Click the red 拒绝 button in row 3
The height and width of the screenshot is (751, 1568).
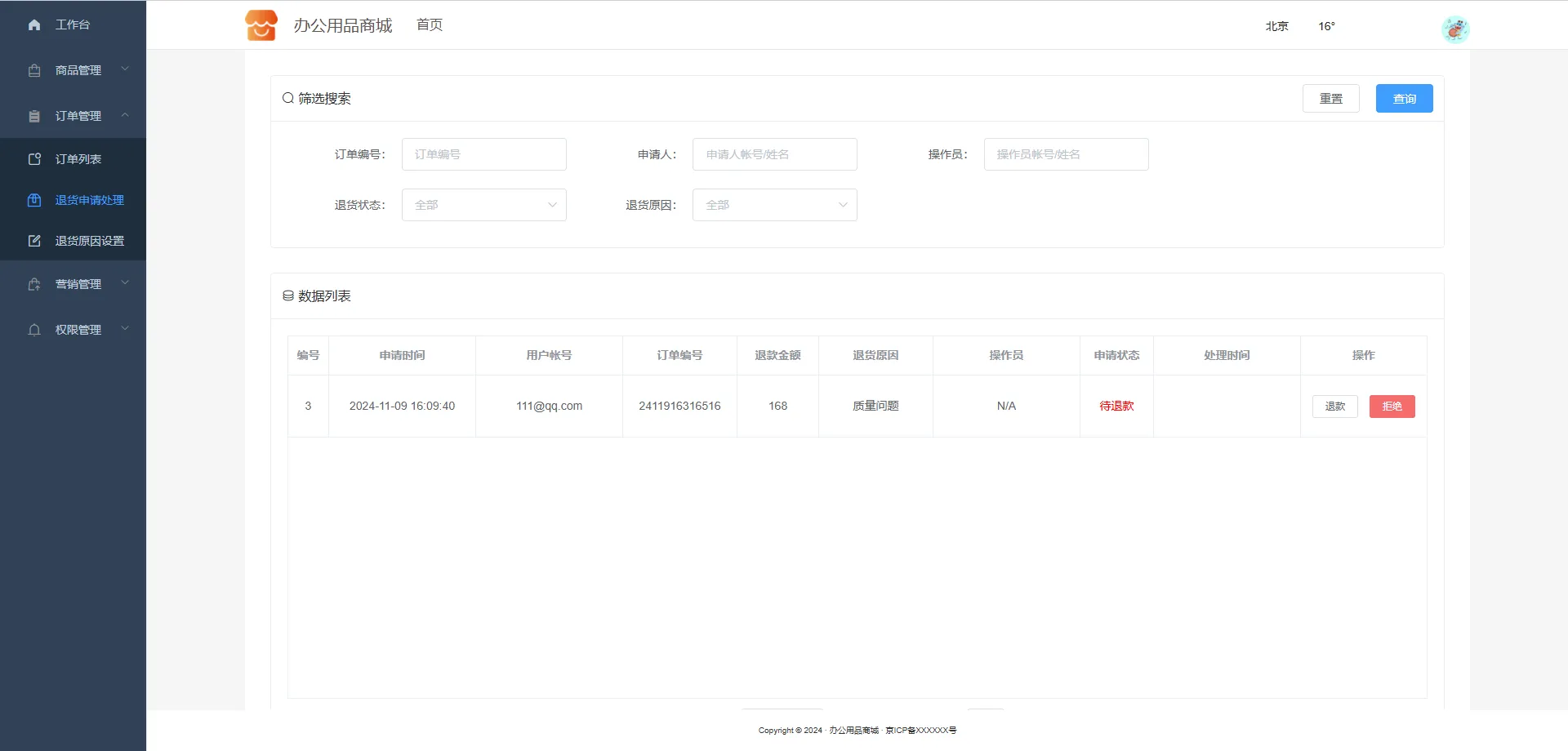(x=1392, y=407)
